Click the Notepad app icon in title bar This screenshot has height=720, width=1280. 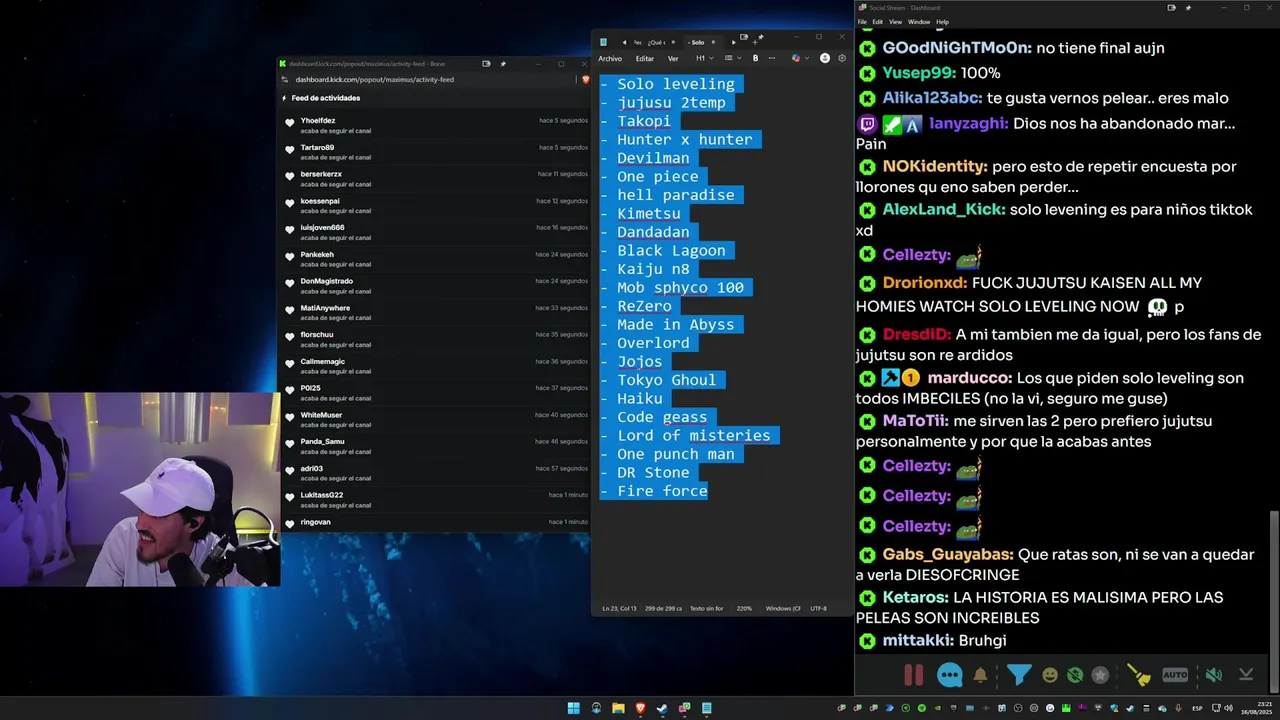[x=603, y=42]
